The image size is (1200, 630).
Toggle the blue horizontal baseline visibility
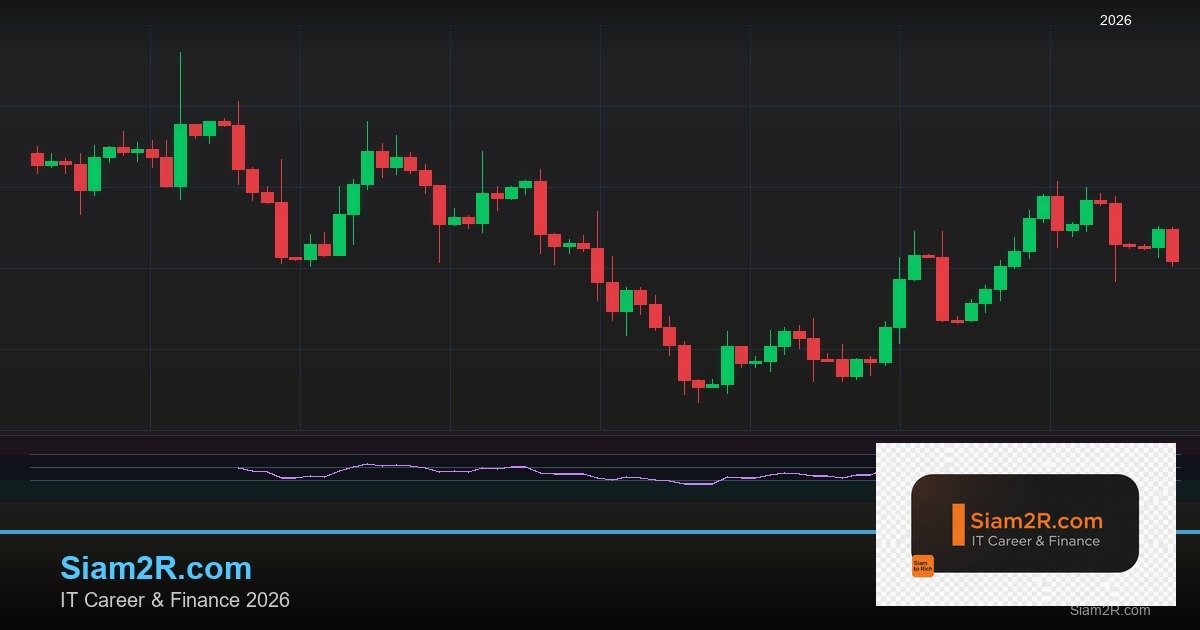(x=600, y=529)
